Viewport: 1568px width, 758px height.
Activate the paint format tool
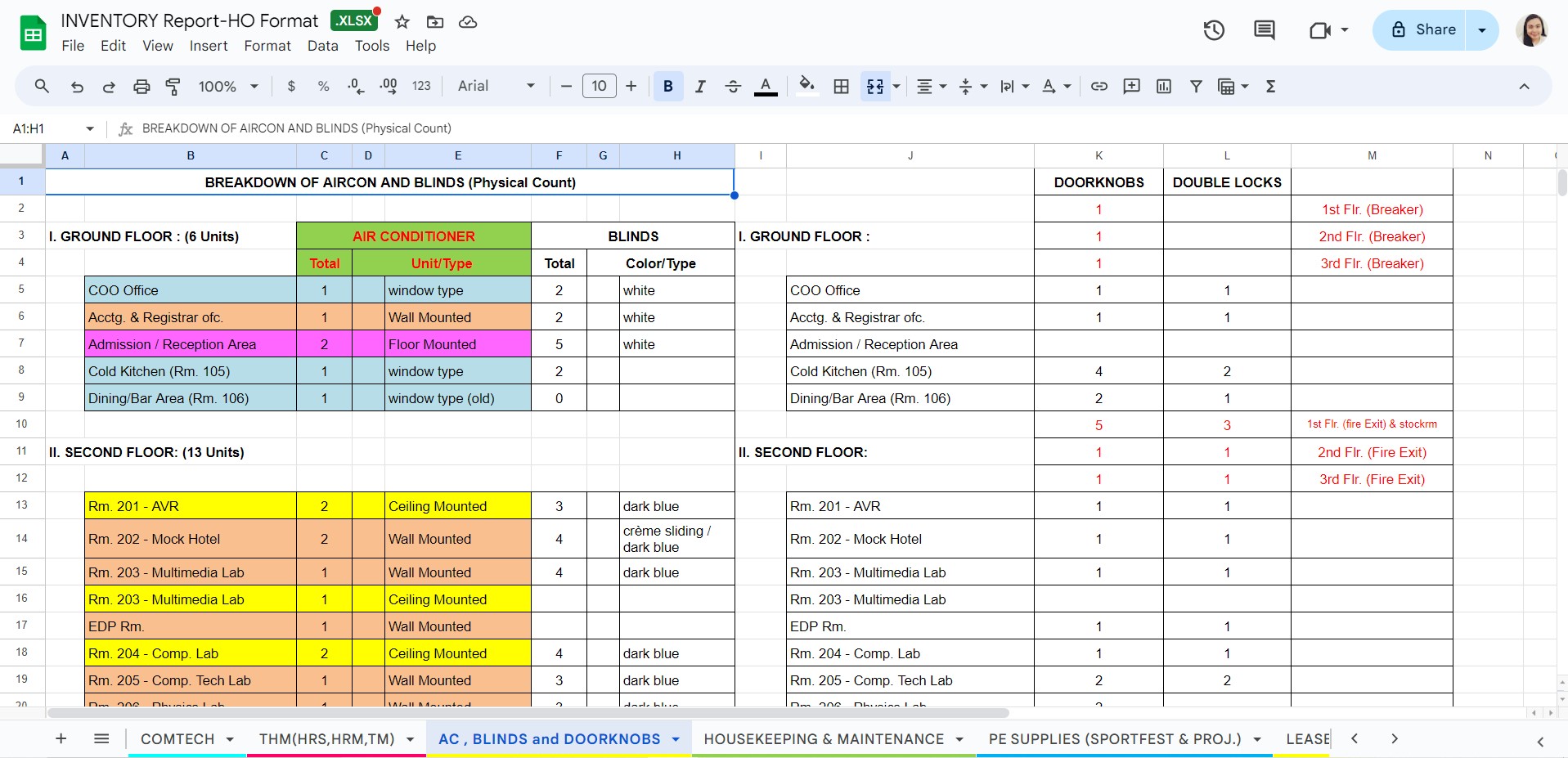coord(173,86)
